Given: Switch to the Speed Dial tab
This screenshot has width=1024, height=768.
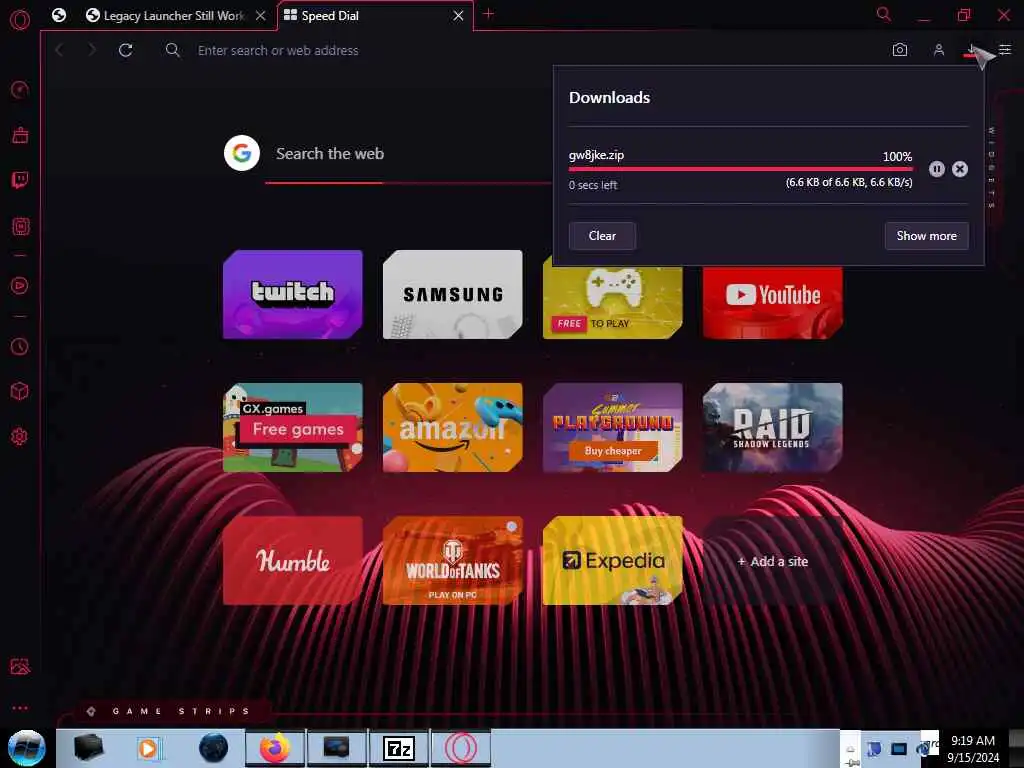Looking at the screenshot, I should (x=375, y=16).
